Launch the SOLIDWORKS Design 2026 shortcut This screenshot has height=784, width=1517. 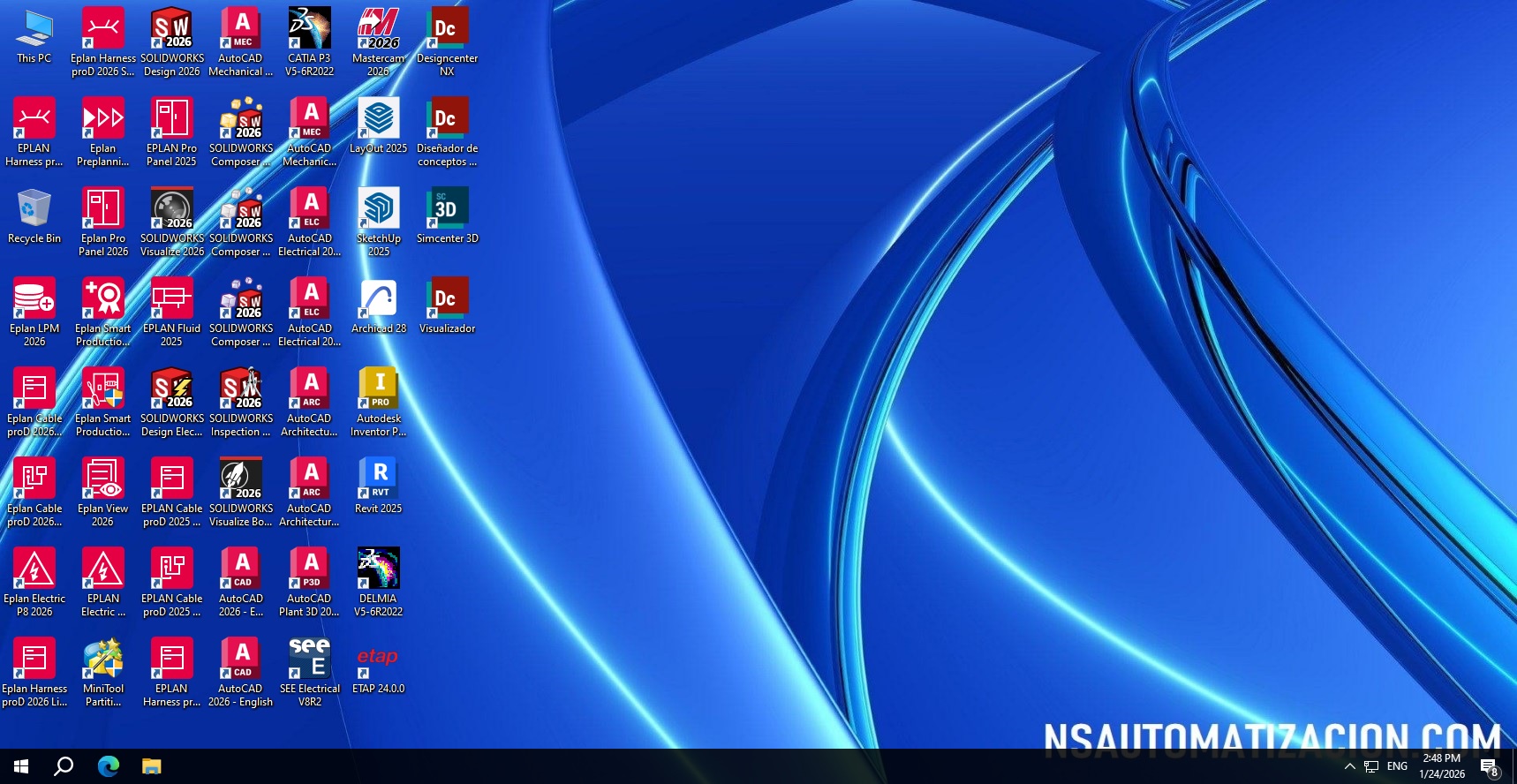(x=172, y=42)
